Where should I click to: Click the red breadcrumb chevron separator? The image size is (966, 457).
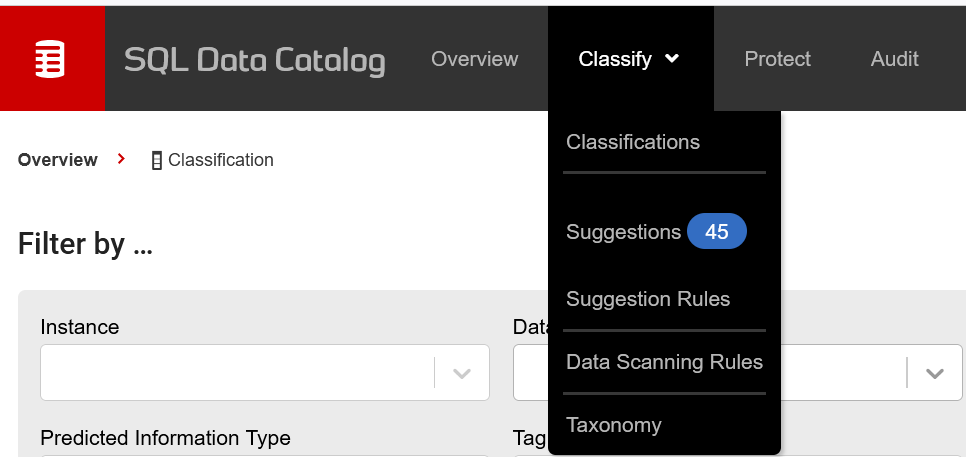121,159
